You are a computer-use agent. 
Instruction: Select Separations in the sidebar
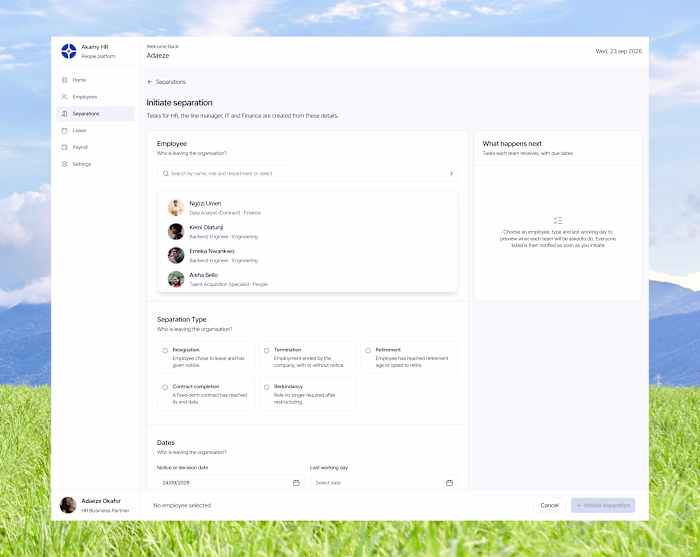coord(95,114)
